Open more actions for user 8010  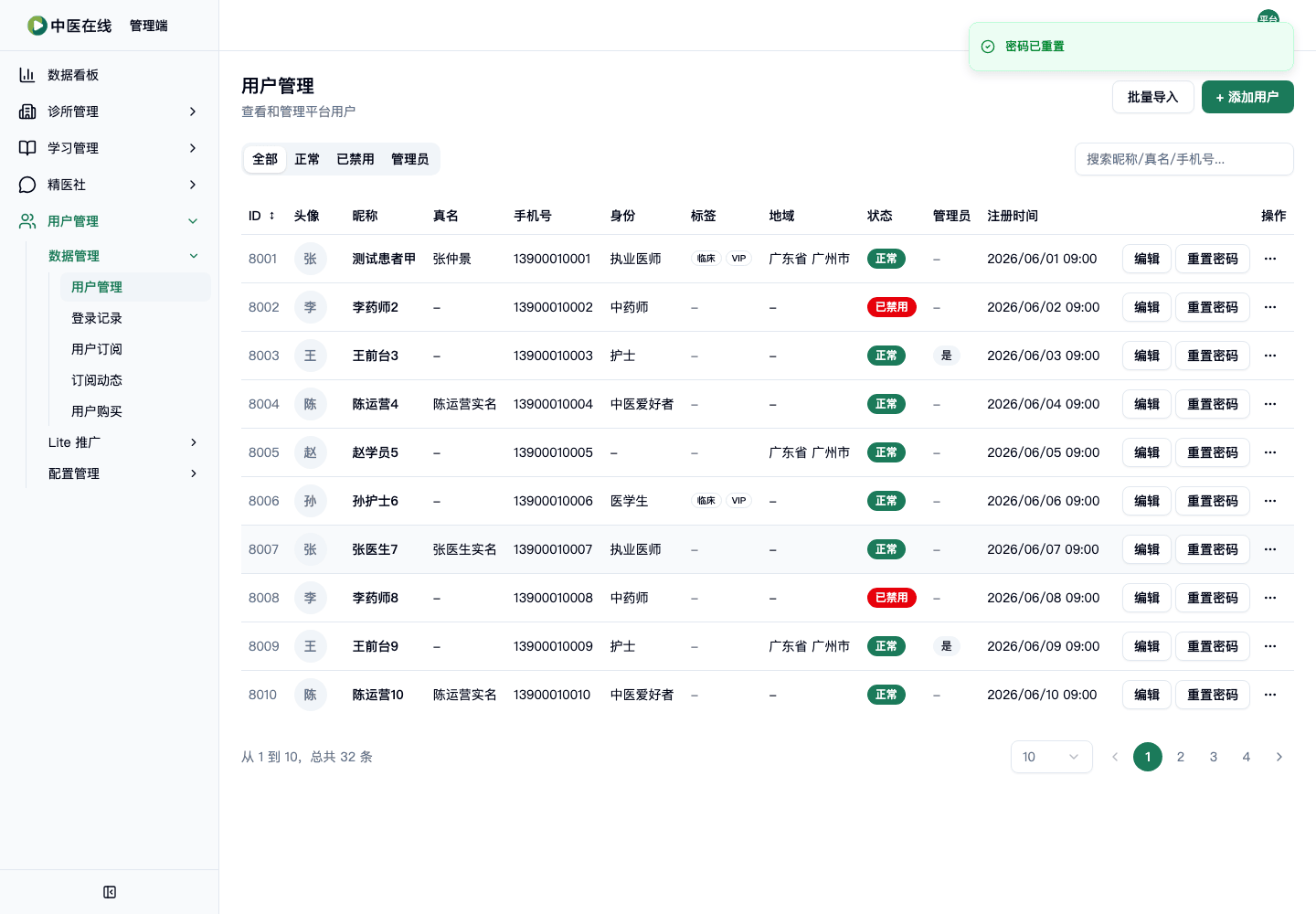1270,695
